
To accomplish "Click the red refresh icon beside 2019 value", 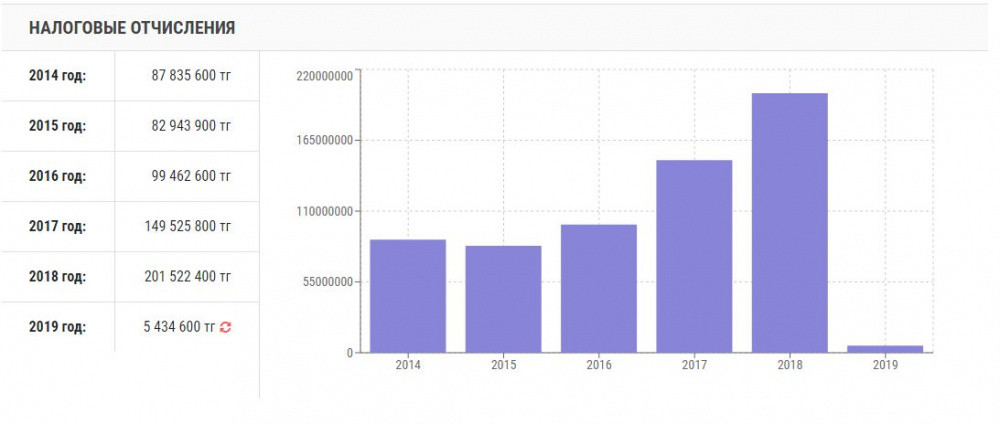I will pyautogui.click(x=225, y=327).
